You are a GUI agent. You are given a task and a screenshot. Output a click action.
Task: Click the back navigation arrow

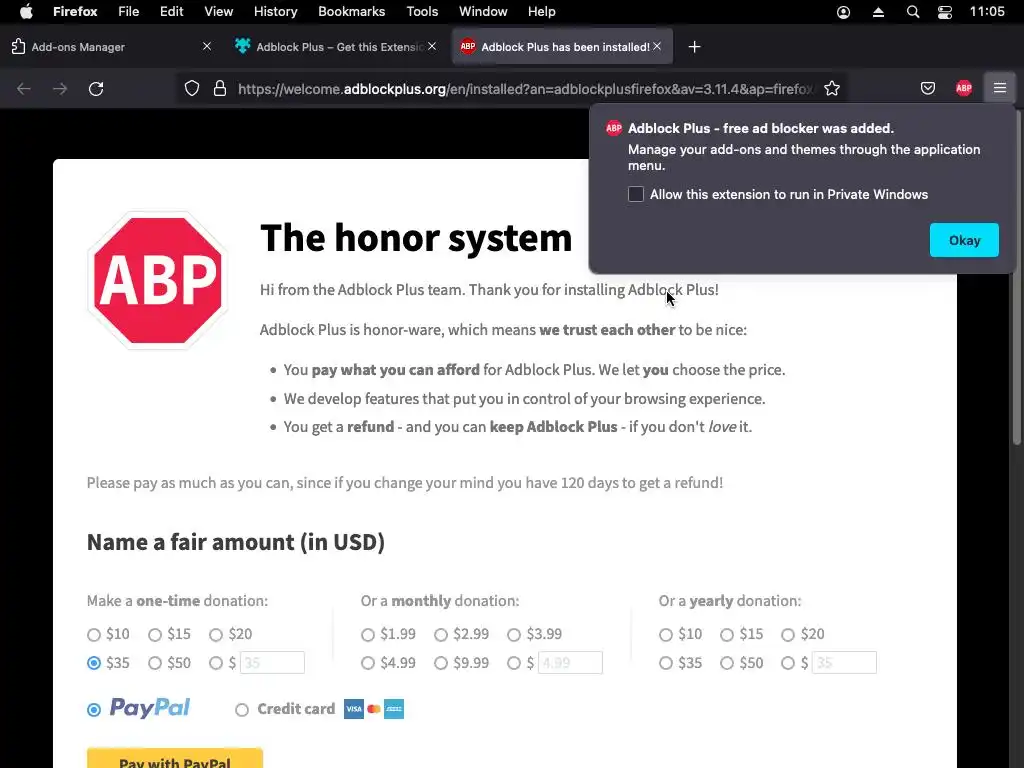pyautogui.click(x=24, y=89)
